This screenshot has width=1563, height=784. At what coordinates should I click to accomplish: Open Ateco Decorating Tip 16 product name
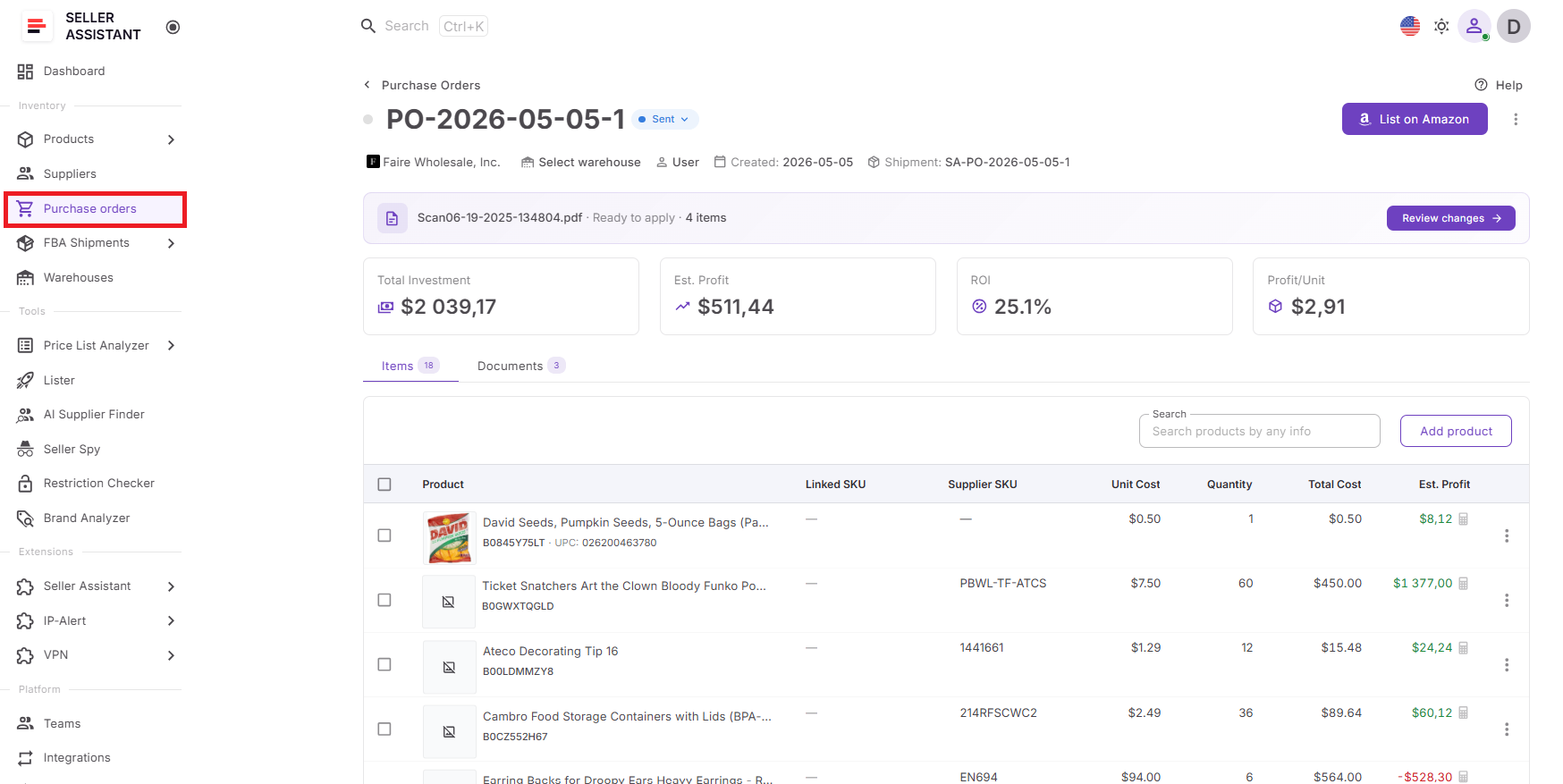[551, 651]
